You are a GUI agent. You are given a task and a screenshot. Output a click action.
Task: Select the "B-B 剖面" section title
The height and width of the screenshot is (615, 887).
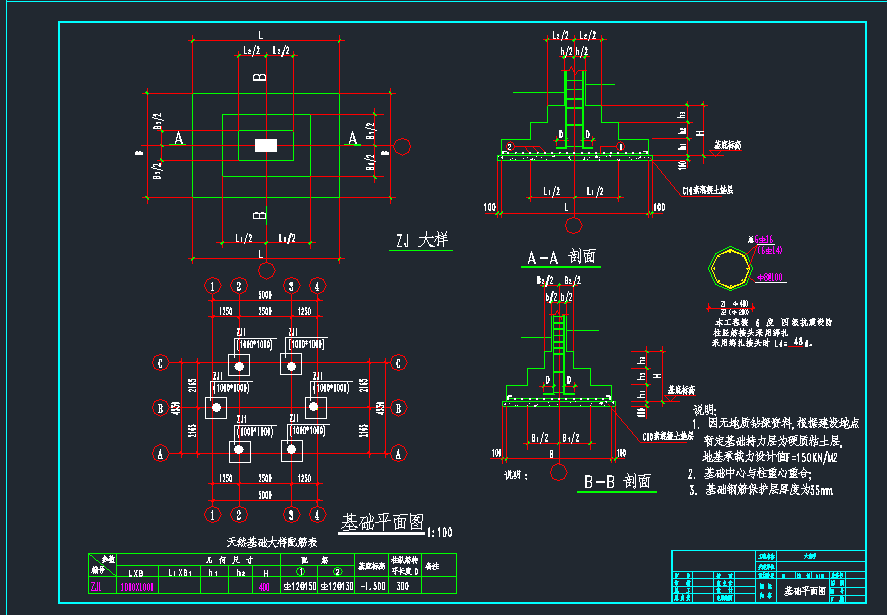(618, 482)
